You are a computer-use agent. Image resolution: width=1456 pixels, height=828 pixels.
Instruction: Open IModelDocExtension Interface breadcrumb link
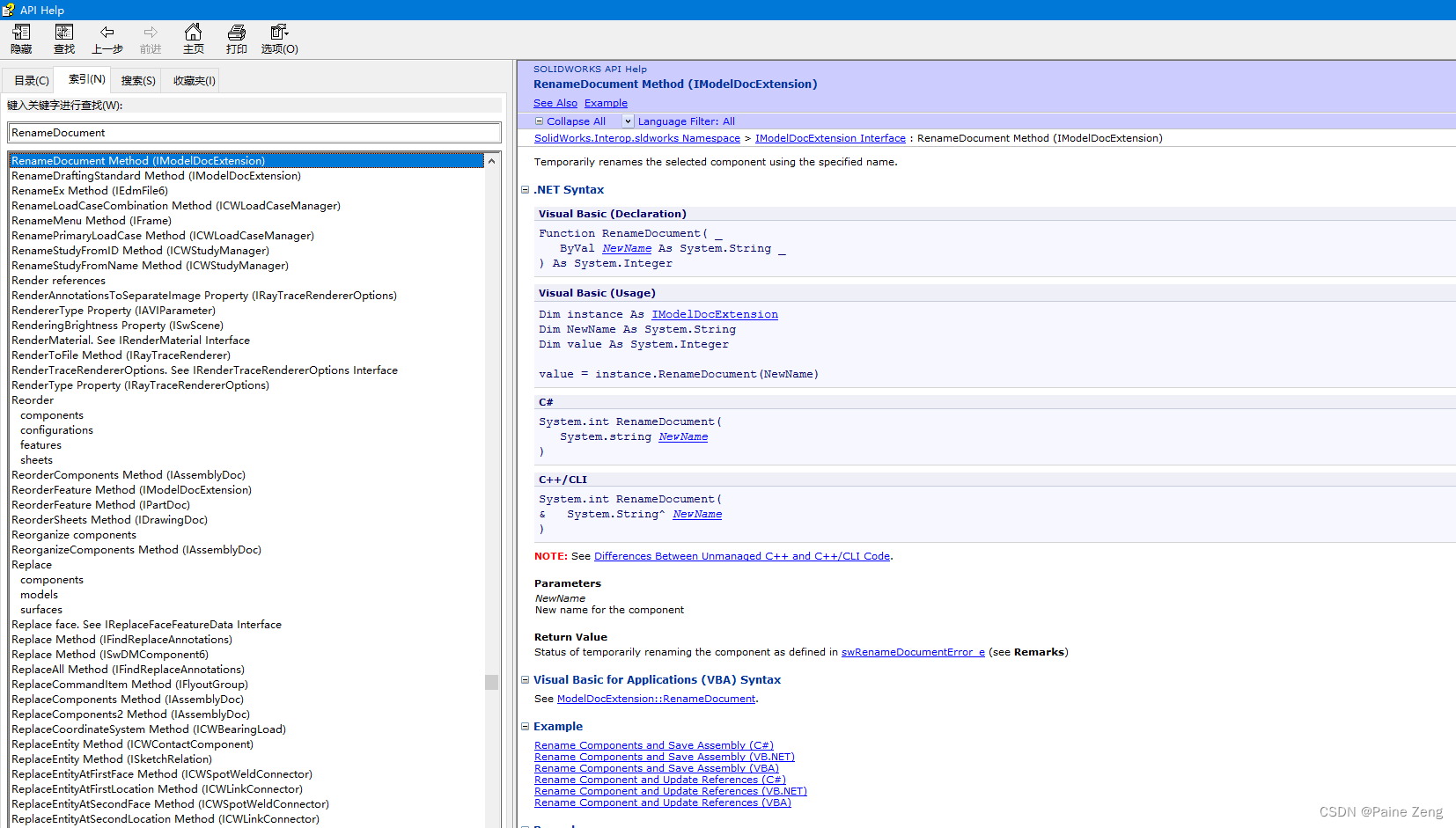[x=830, y=138]
